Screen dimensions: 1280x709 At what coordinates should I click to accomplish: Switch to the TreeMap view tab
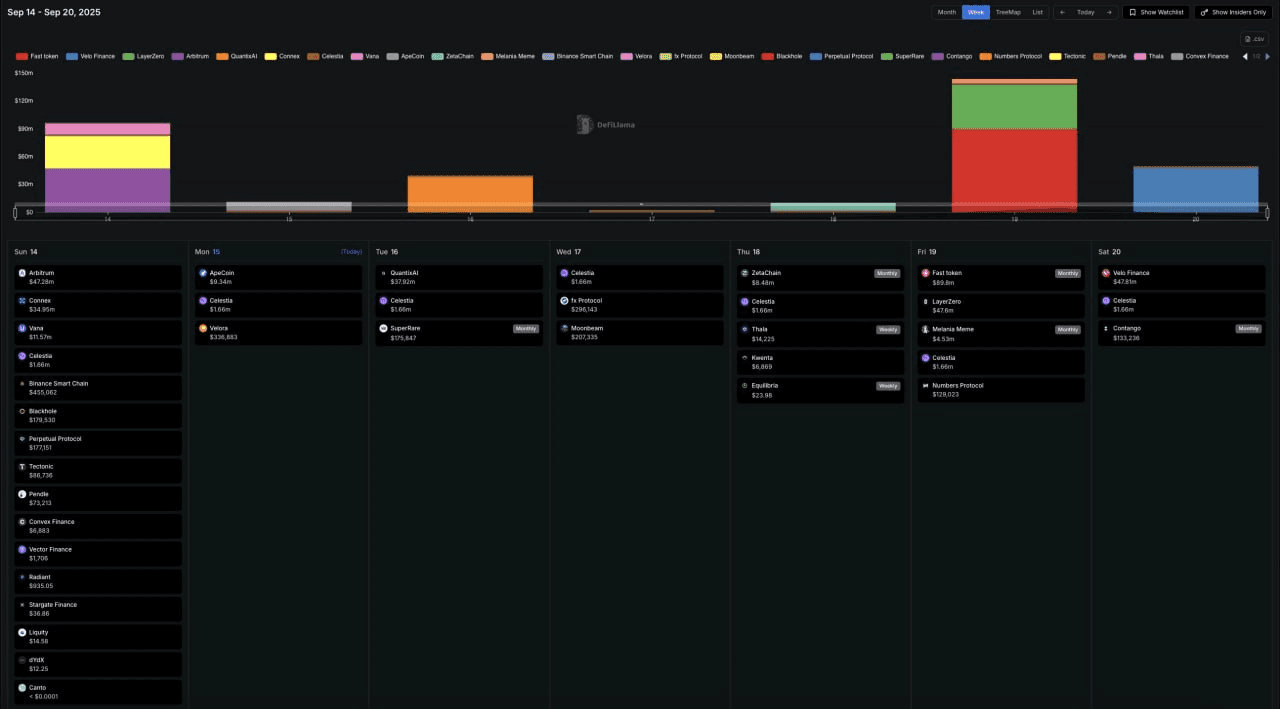point(1008,12)
